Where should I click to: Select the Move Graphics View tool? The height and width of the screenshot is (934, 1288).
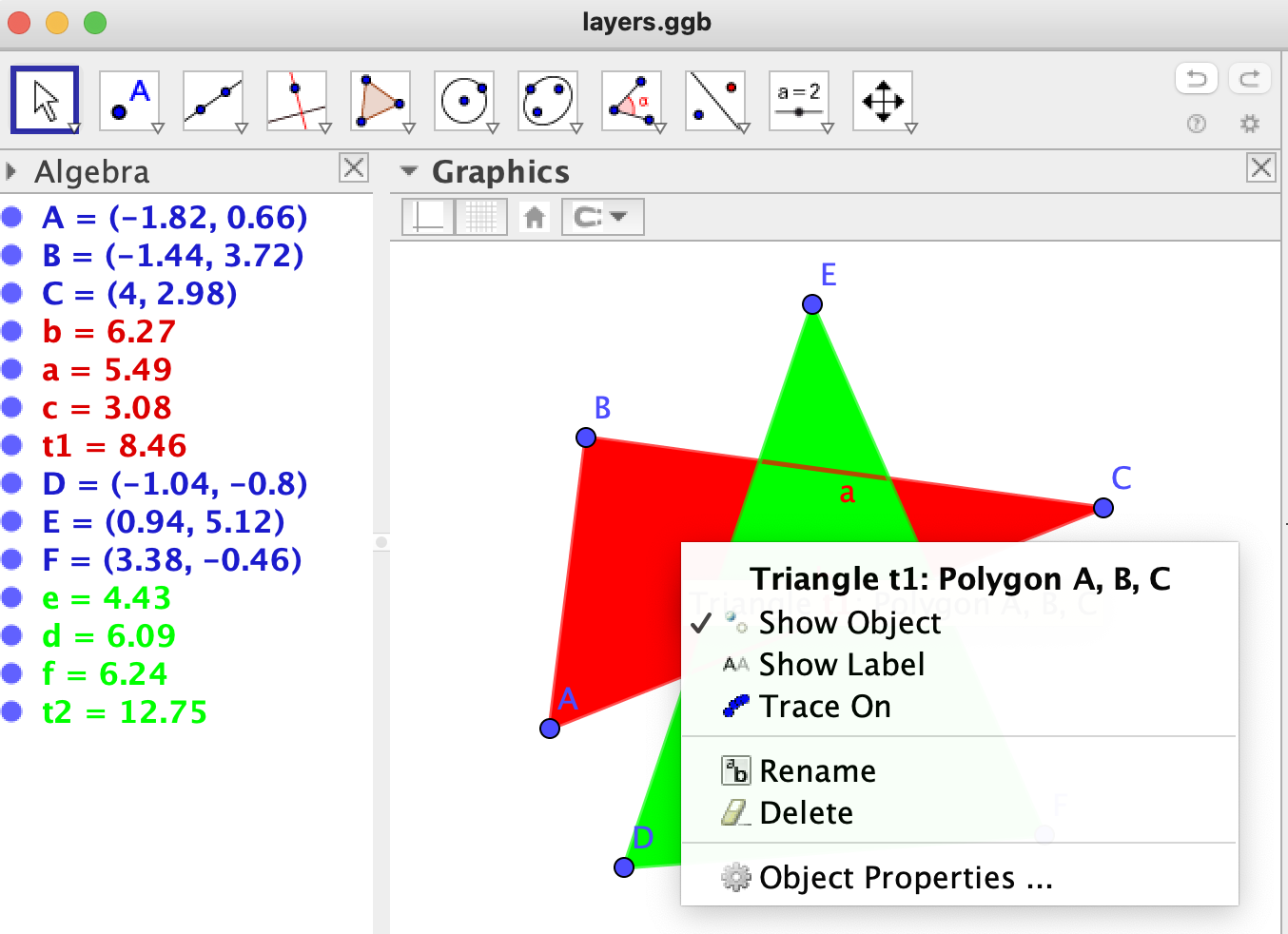tap(882, 100)
